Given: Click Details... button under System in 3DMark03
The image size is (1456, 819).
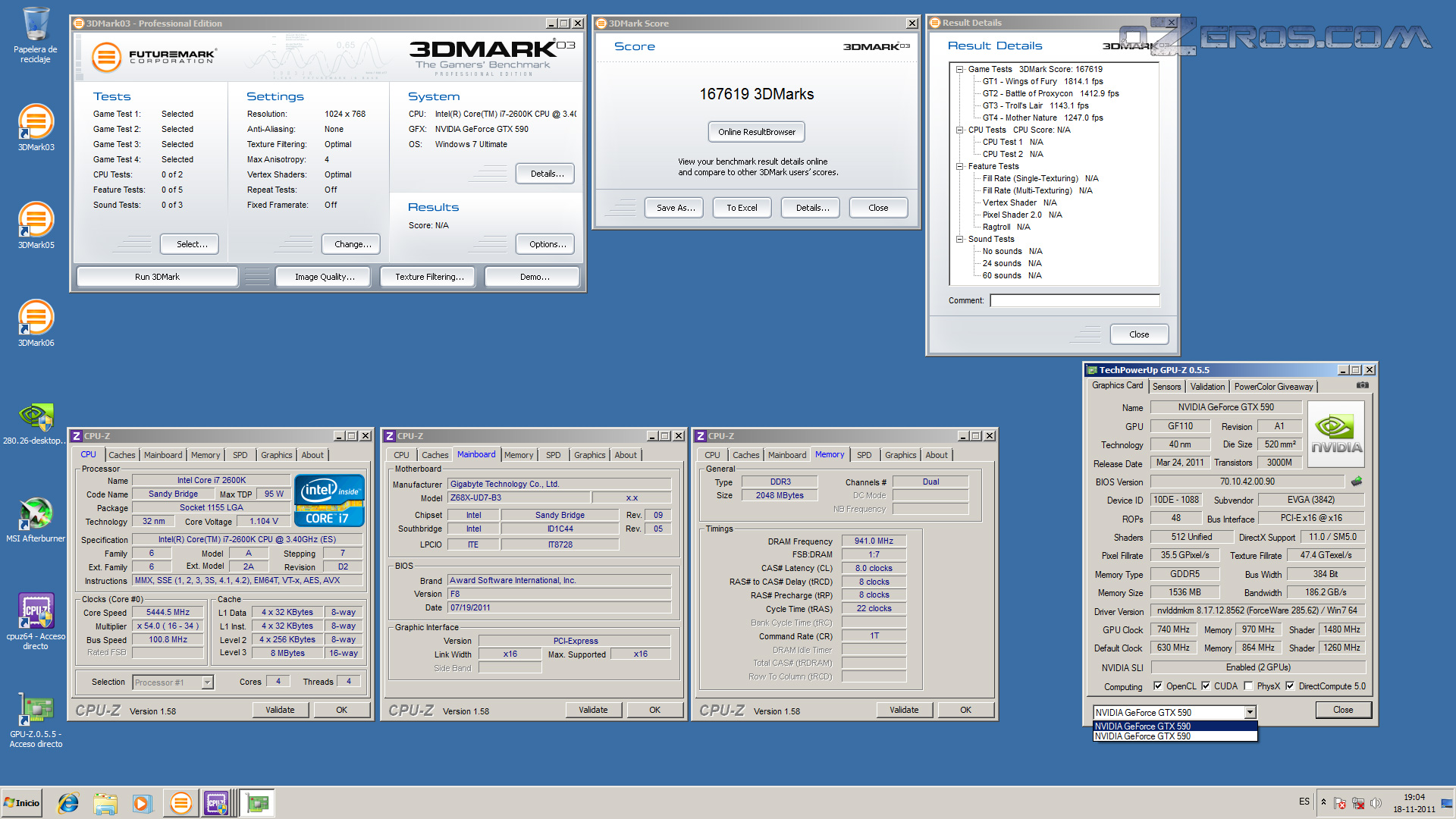Looking at the screenshot, I should point(546,174).
